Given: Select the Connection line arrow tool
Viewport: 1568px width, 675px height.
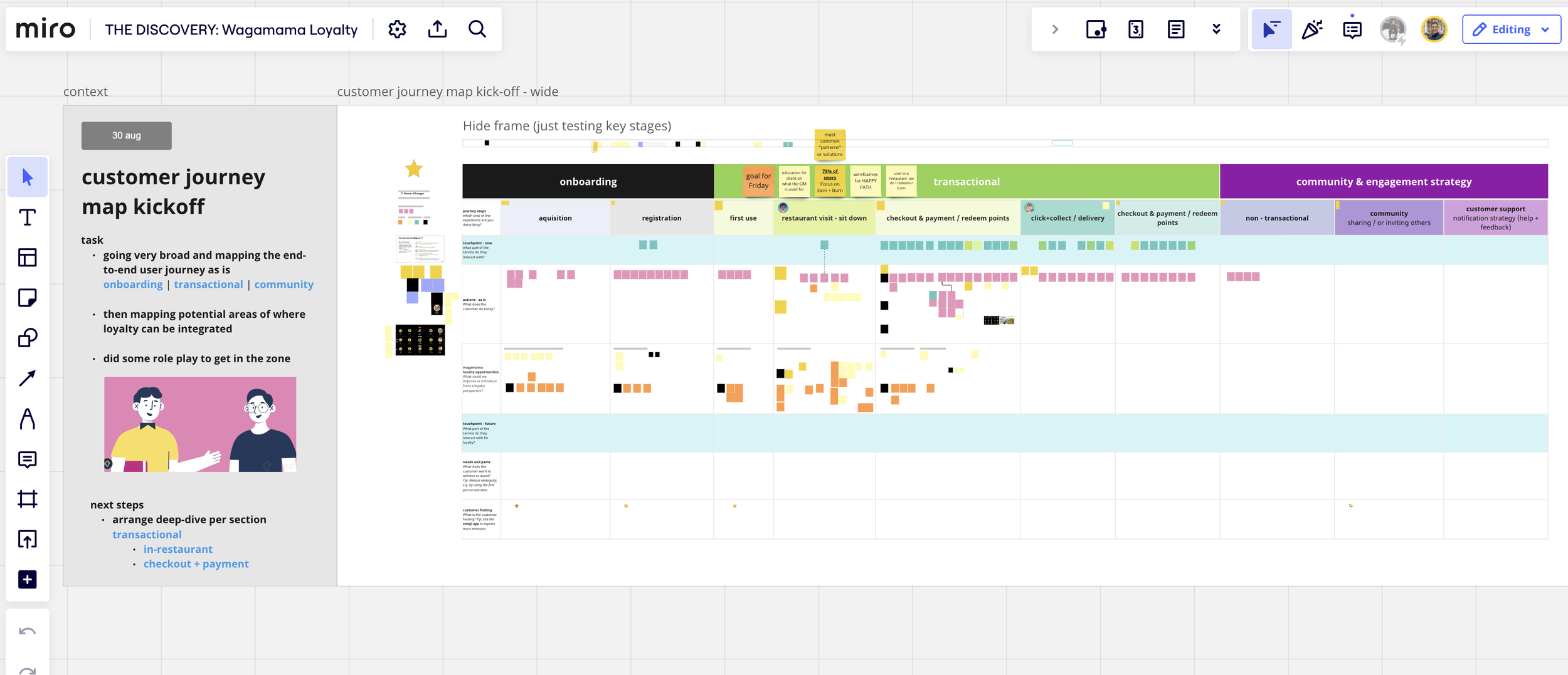Looking at the screenshot, I should [28, 378].
